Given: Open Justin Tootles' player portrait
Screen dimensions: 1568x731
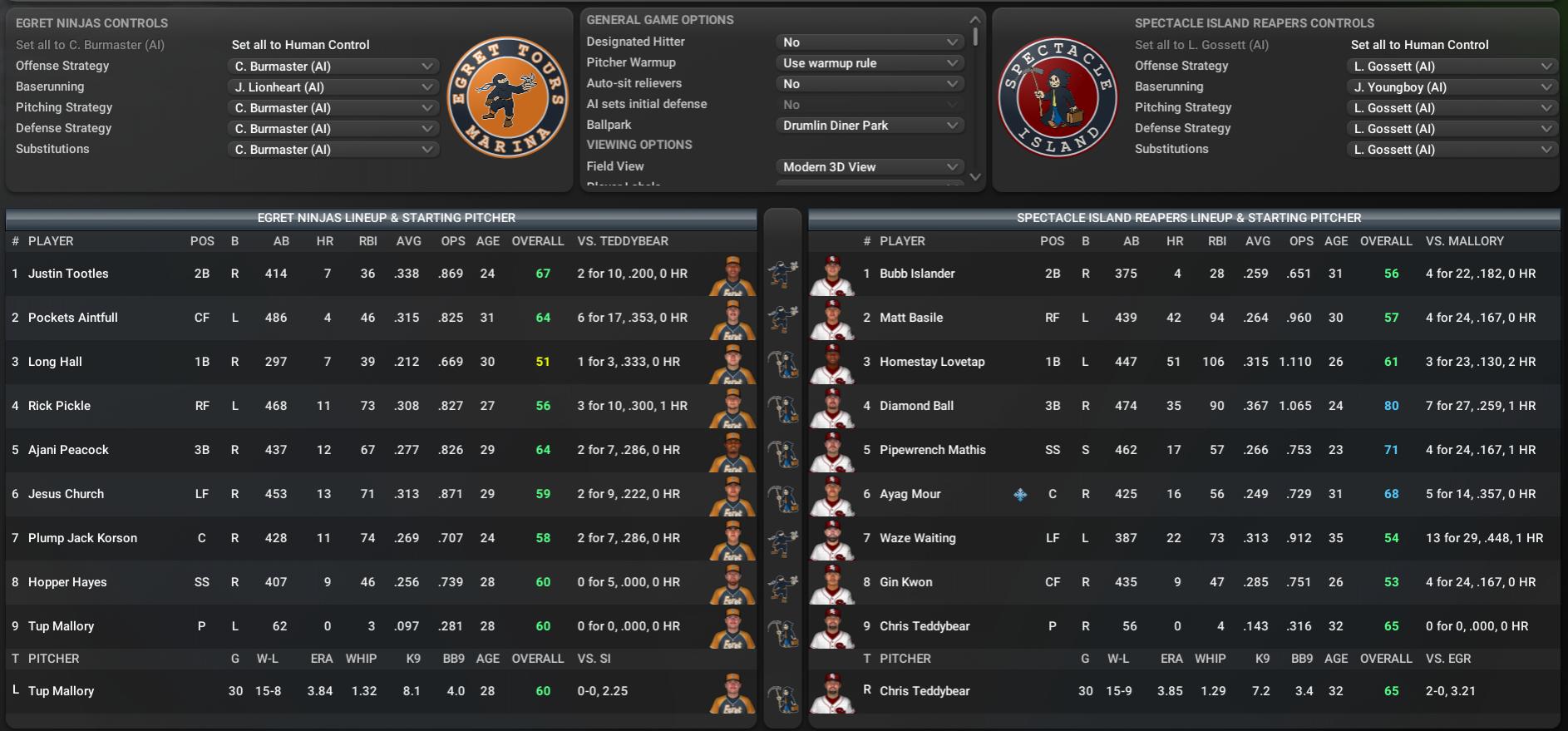Looking at the screenshot, I should click(732, 274).
